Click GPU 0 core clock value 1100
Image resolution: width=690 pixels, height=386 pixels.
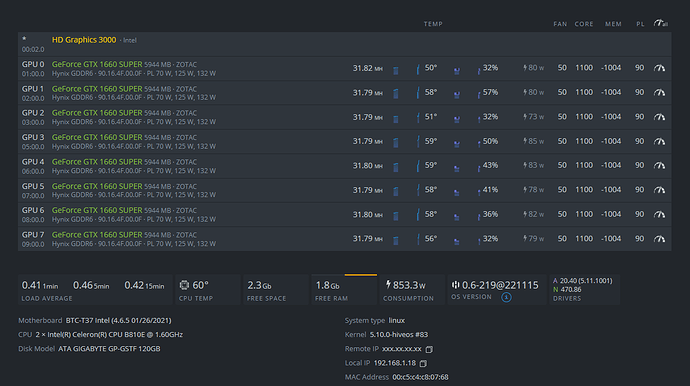pos(584,68)
